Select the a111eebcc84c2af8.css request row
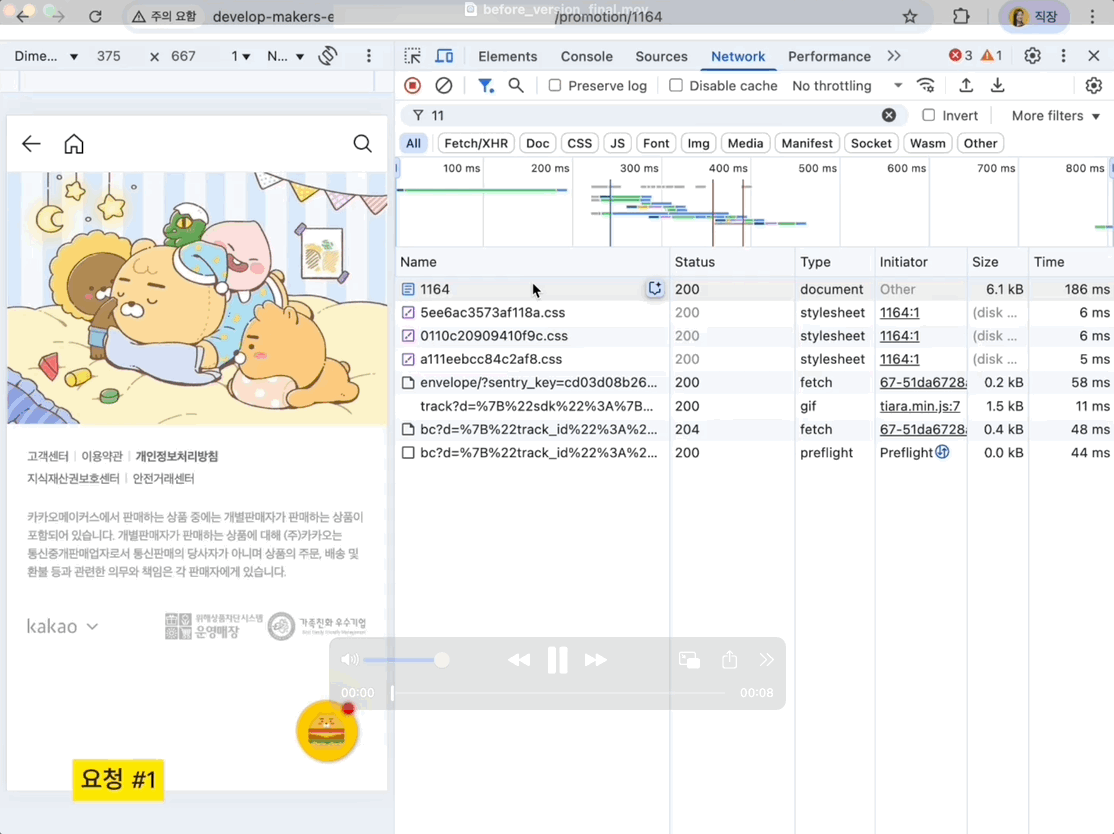The height and width of the screenshot is (834, 1114). point(755,359)
